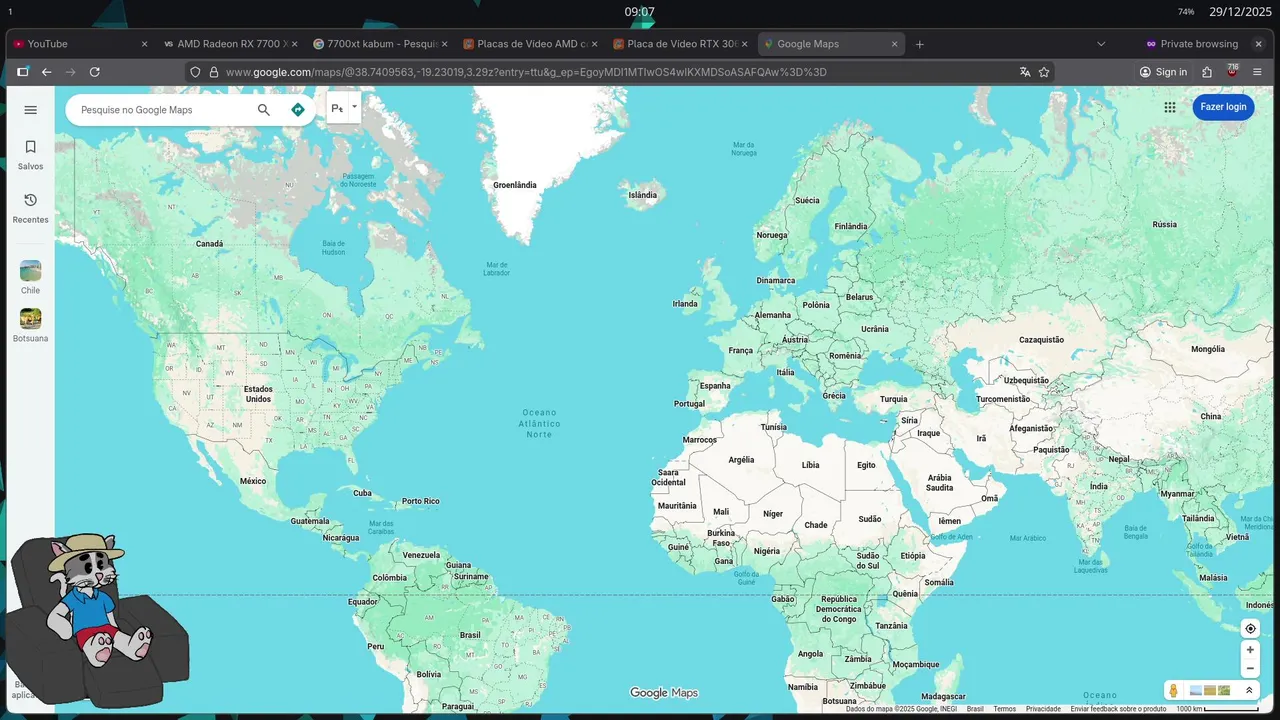Click the Brasil country label on map
This screenshot has height=720, width=1280.
point(470,635)
